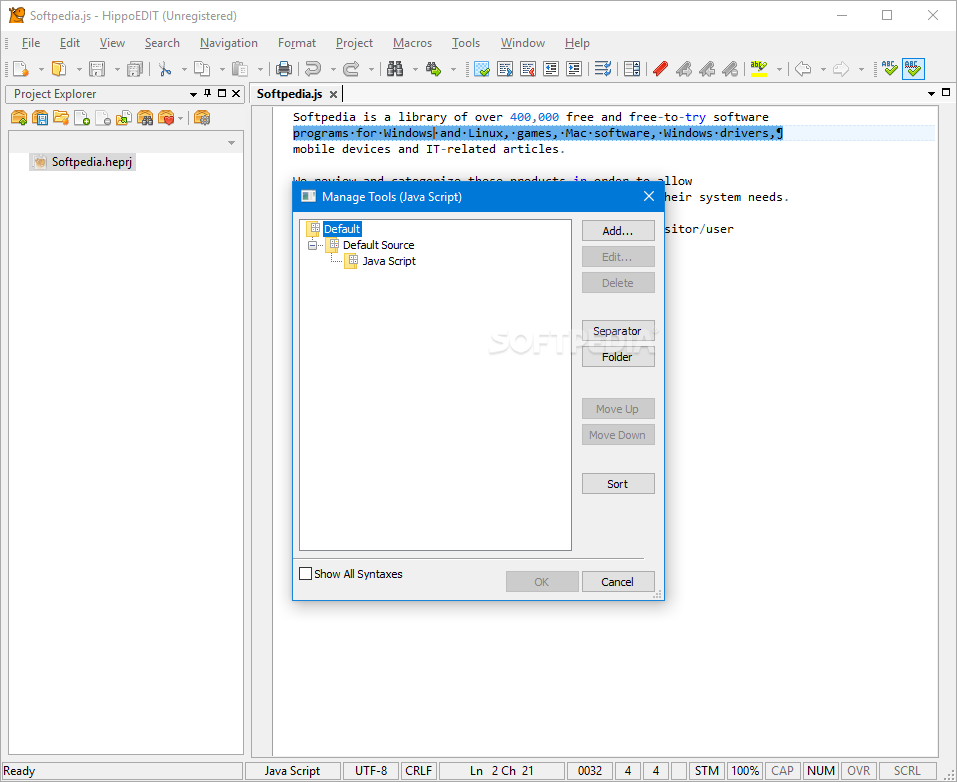957x782 pixels.
Task: Close the Softpedia.js tab
Action: pos(333,95)
